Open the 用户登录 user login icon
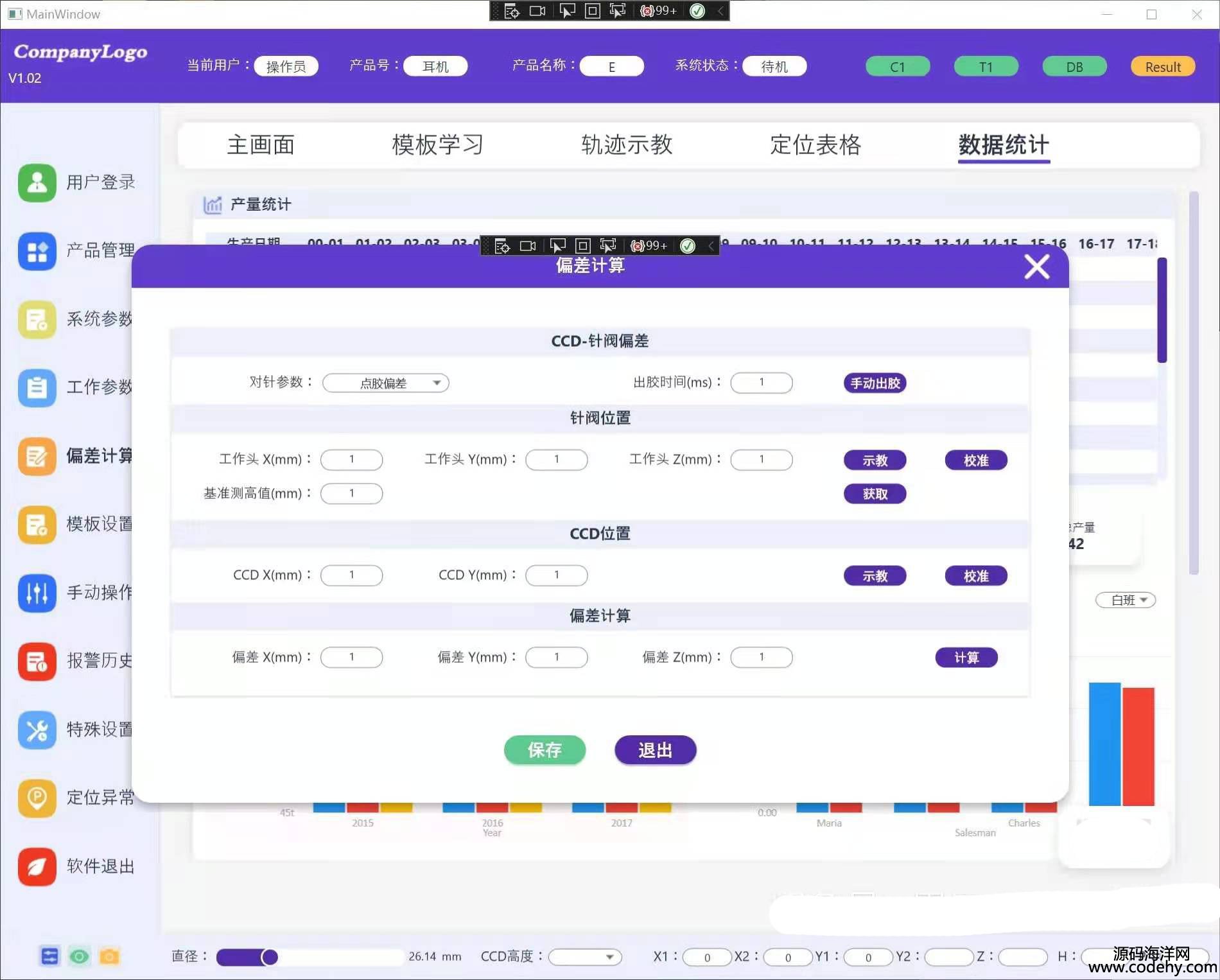The image size is (1220, 980). [37, 182]
